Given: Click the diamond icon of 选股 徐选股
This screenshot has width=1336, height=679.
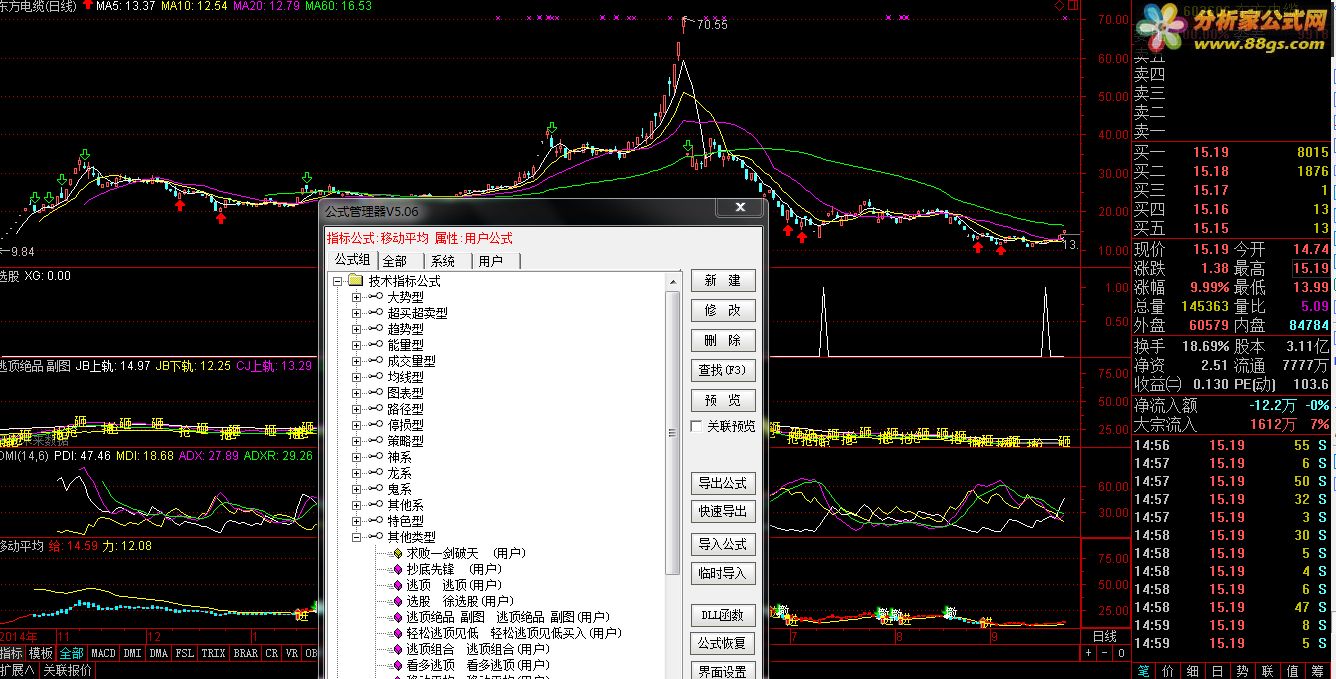Looking at the screenshot, I should (x=396, y=601).
